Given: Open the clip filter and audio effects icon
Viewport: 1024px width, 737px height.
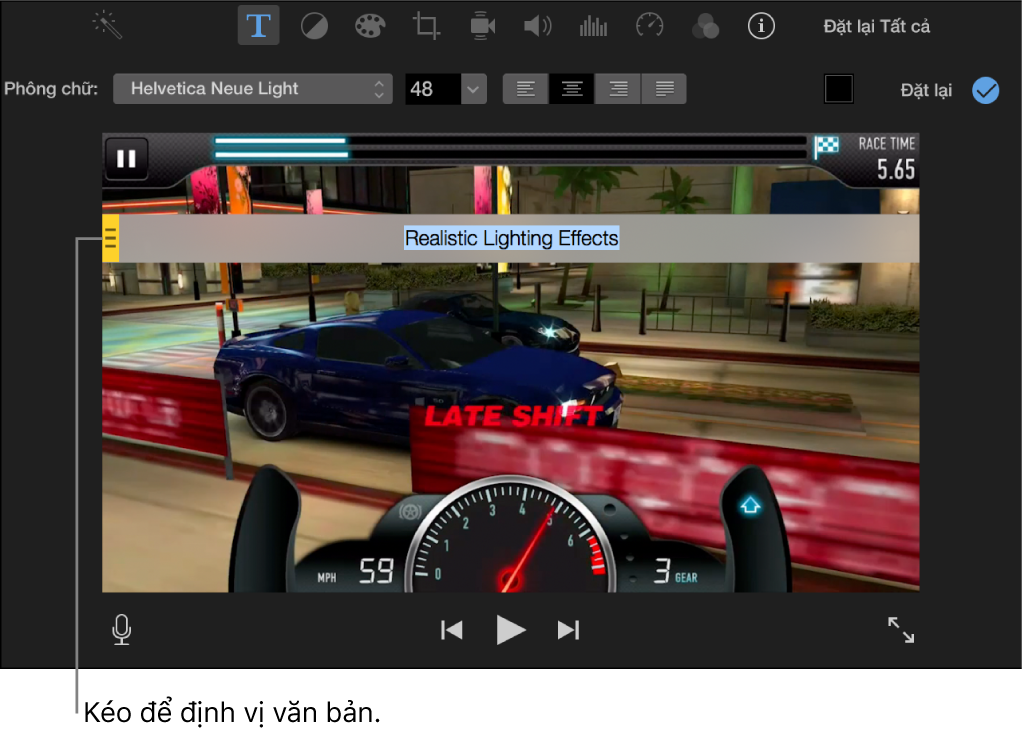Looking at the screenshot, I should click(x=706, y=26).
